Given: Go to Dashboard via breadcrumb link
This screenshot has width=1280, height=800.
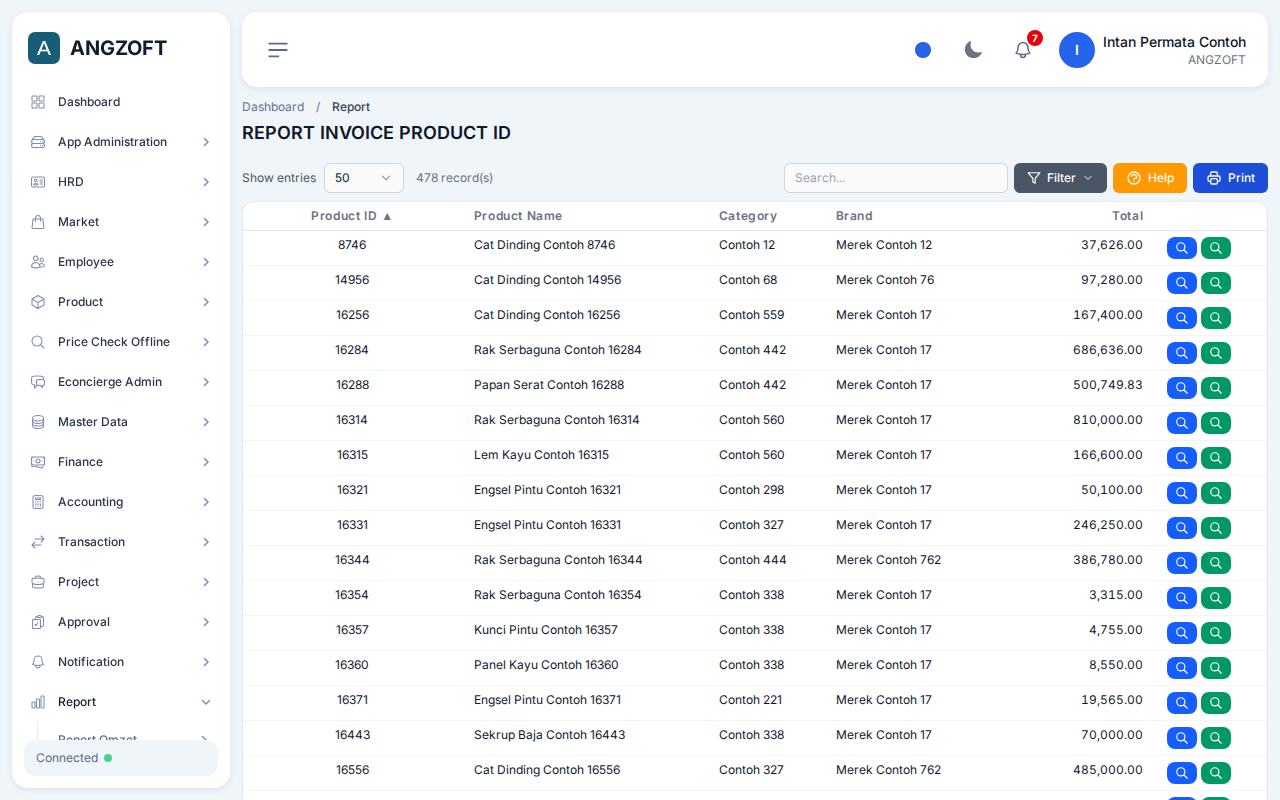Looking at the screenshot, I should [273, 107].
